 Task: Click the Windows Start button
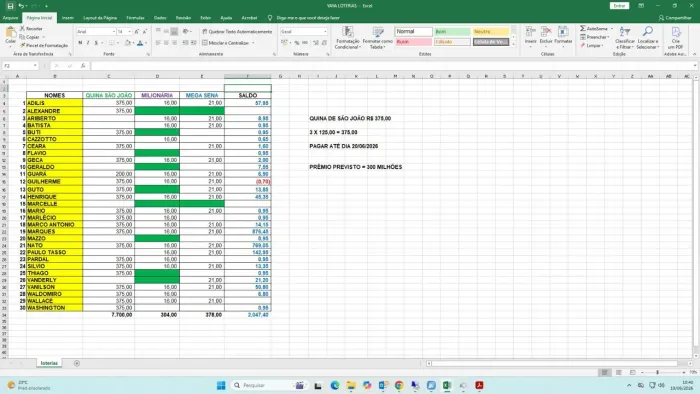pyautogui.click(x=221, y=385)
